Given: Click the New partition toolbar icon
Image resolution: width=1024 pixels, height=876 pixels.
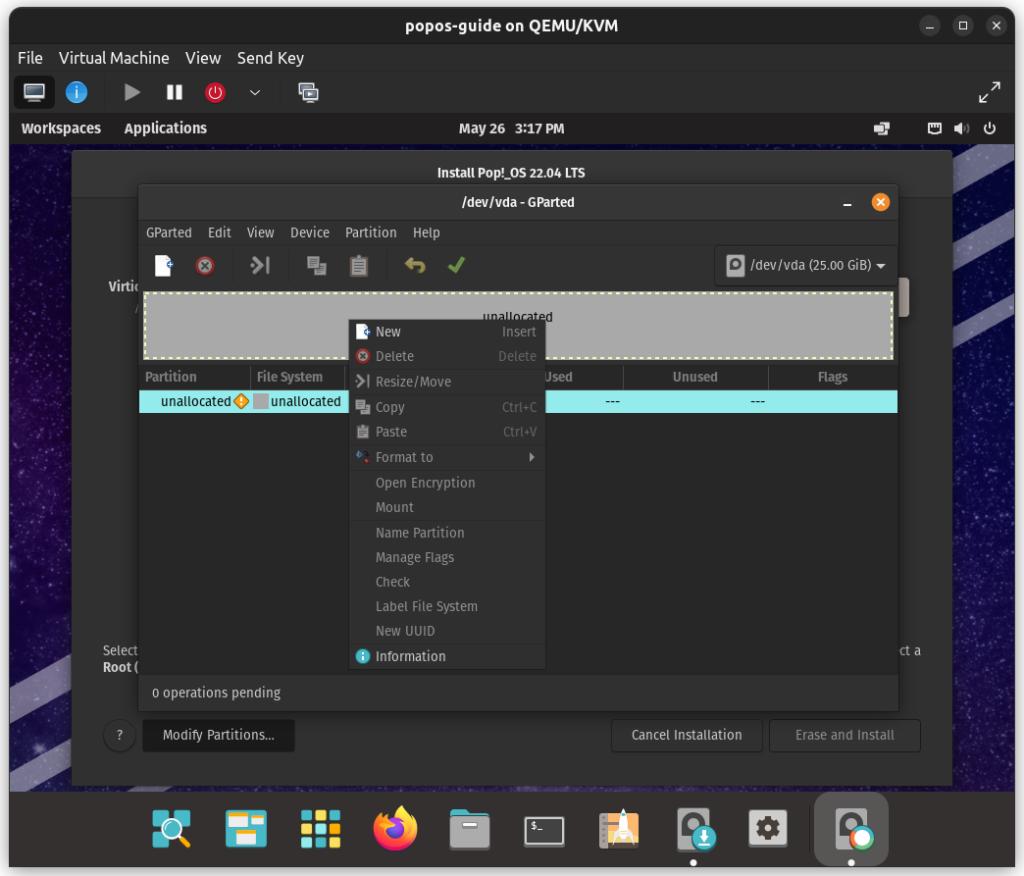Looking at the screenshot, I should pyautogui.click(x=163, y=266).
